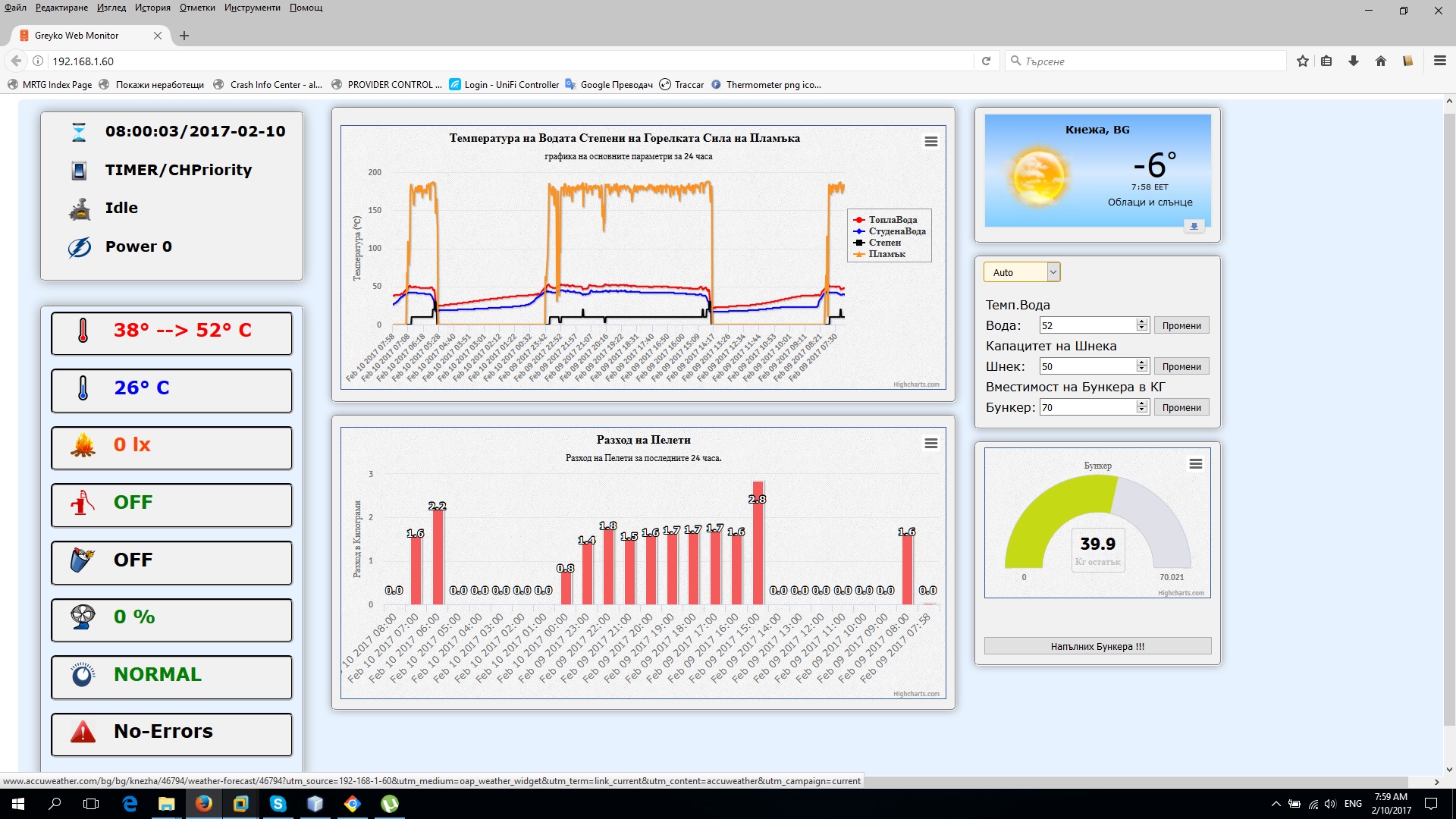Open pellet consumption chart context menu
This screenshot has width=1456, height=819.
[x=931, y=444]
